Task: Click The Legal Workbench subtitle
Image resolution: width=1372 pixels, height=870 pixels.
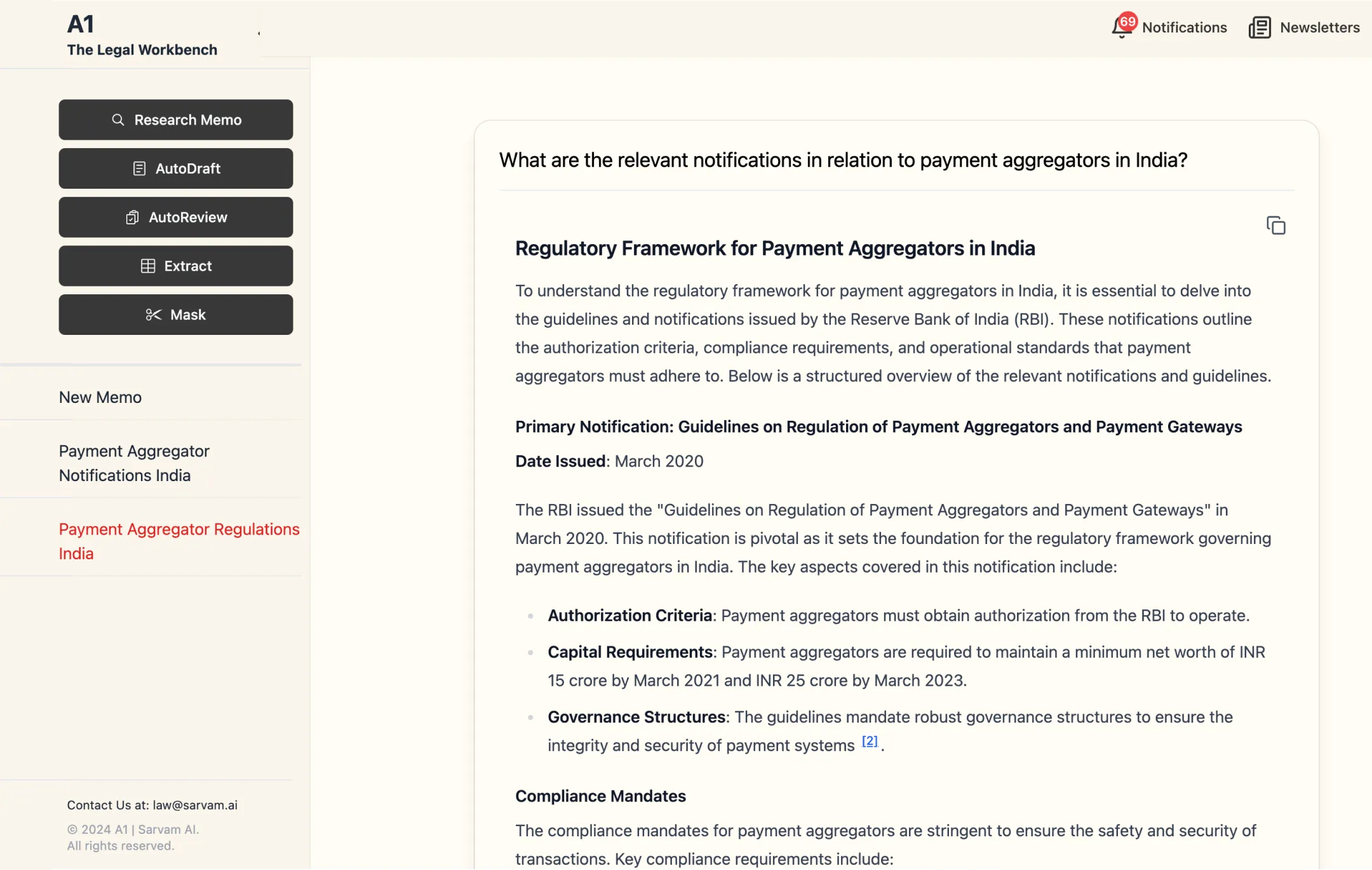Action: (x=142, y=50)
